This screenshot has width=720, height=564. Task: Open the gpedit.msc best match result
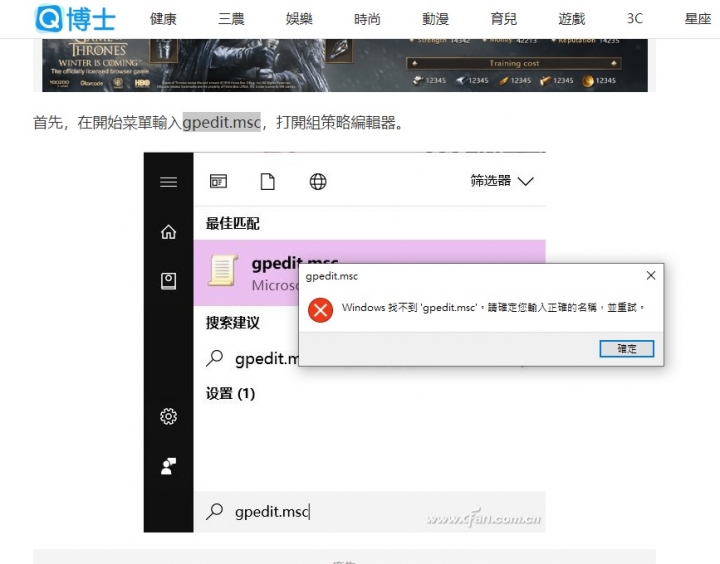(x=246, y=273)
